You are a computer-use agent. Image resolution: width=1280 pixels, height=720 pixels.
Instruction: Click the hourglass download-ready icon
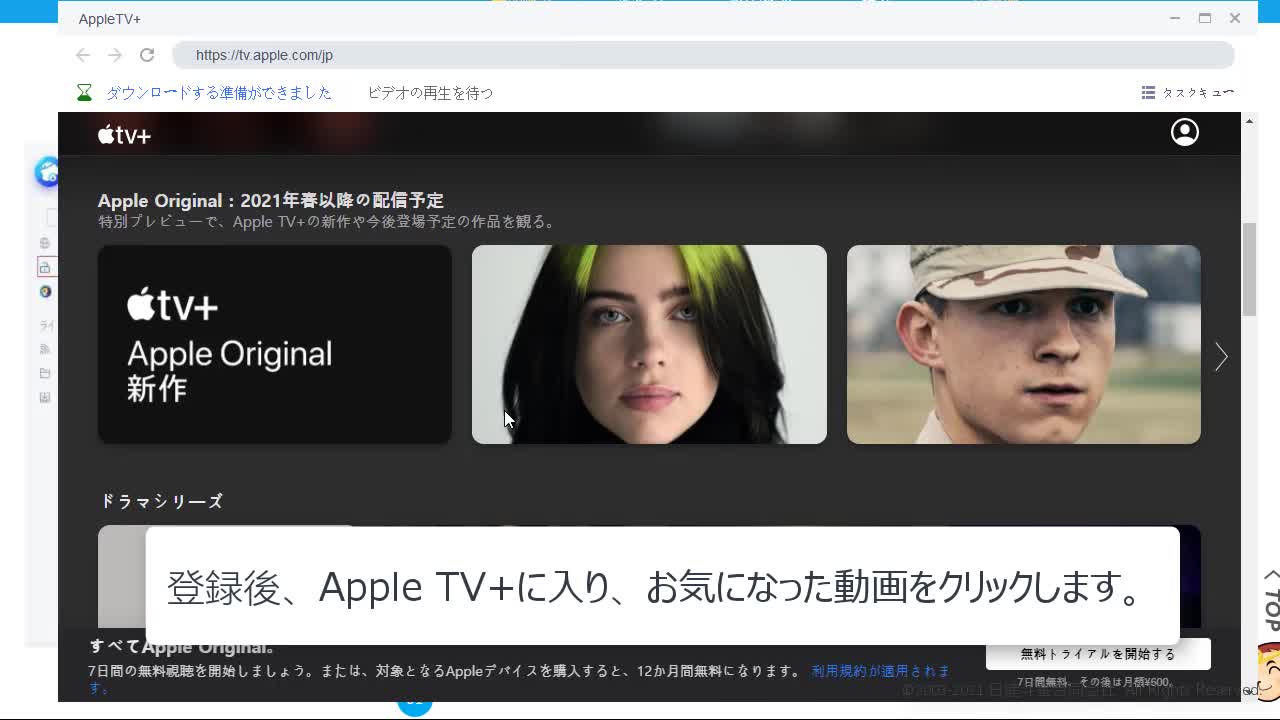coord(85,92)
